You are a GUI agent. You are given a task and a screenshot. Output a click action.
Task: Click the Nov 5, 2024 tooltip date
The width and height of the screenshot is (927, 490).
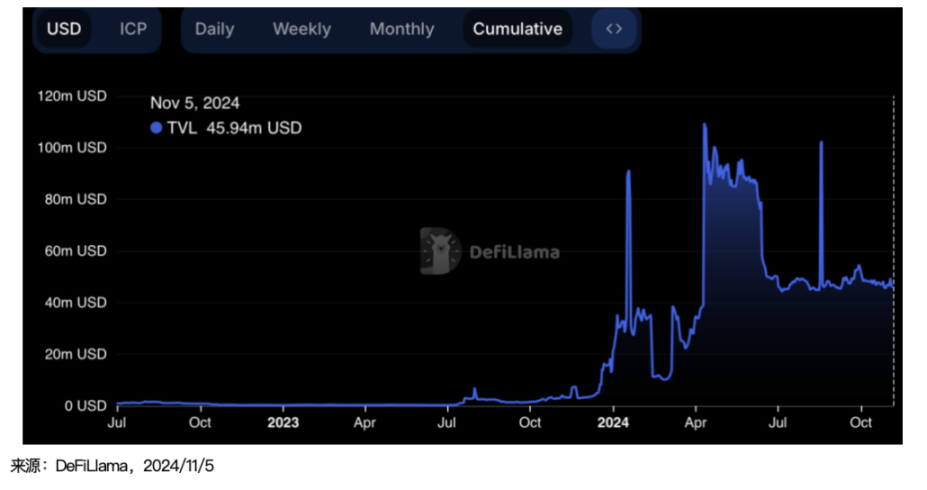(195, 103)
